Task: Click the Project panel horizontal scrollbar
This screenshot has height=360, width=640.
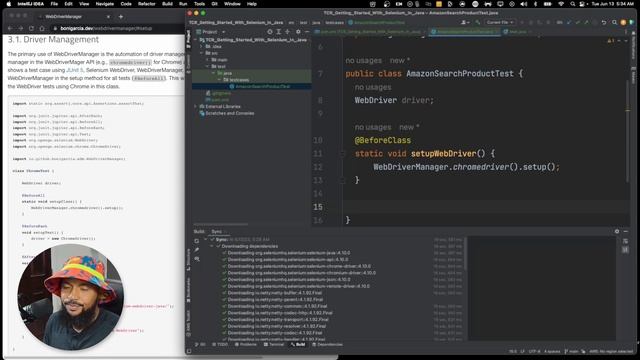Action: pyautogui.click(x=220, y=224)
